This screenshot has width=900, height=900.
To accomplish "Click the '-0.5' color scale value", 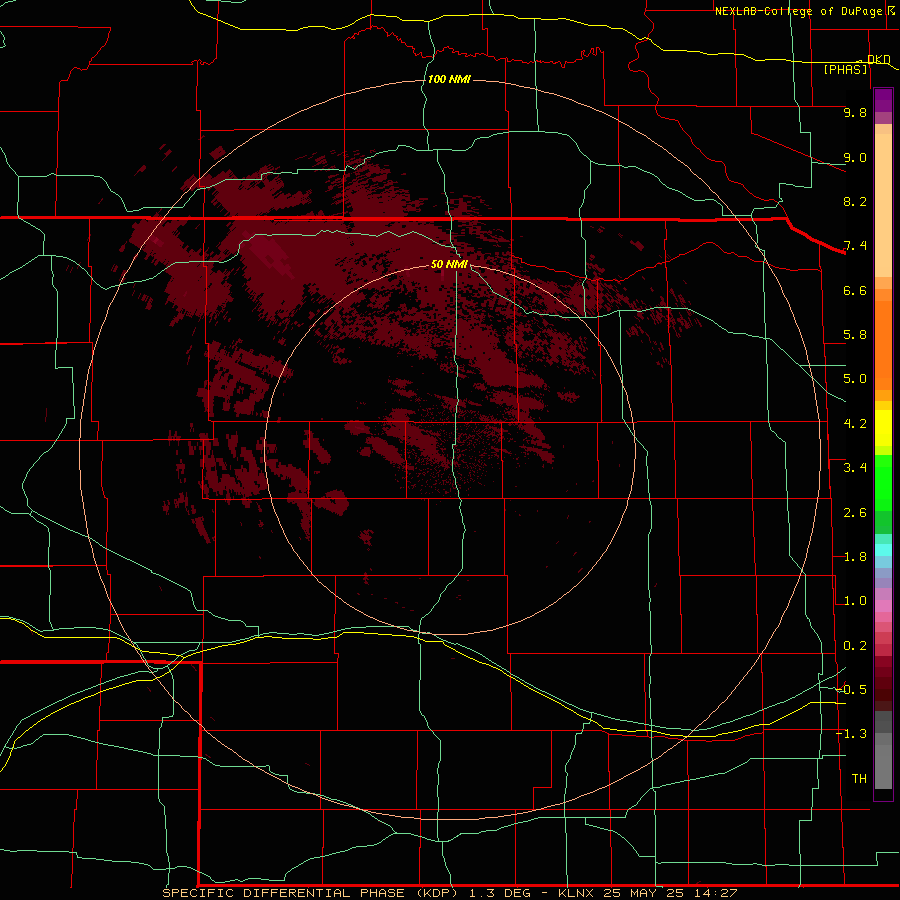I will coord(851,690).
